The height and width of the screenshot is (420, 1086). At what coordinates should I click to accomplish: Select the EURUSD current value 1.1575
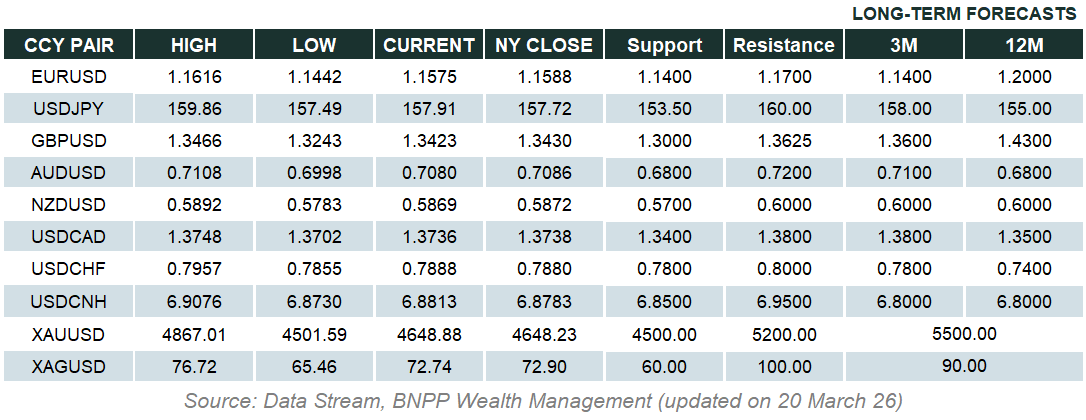429,76
